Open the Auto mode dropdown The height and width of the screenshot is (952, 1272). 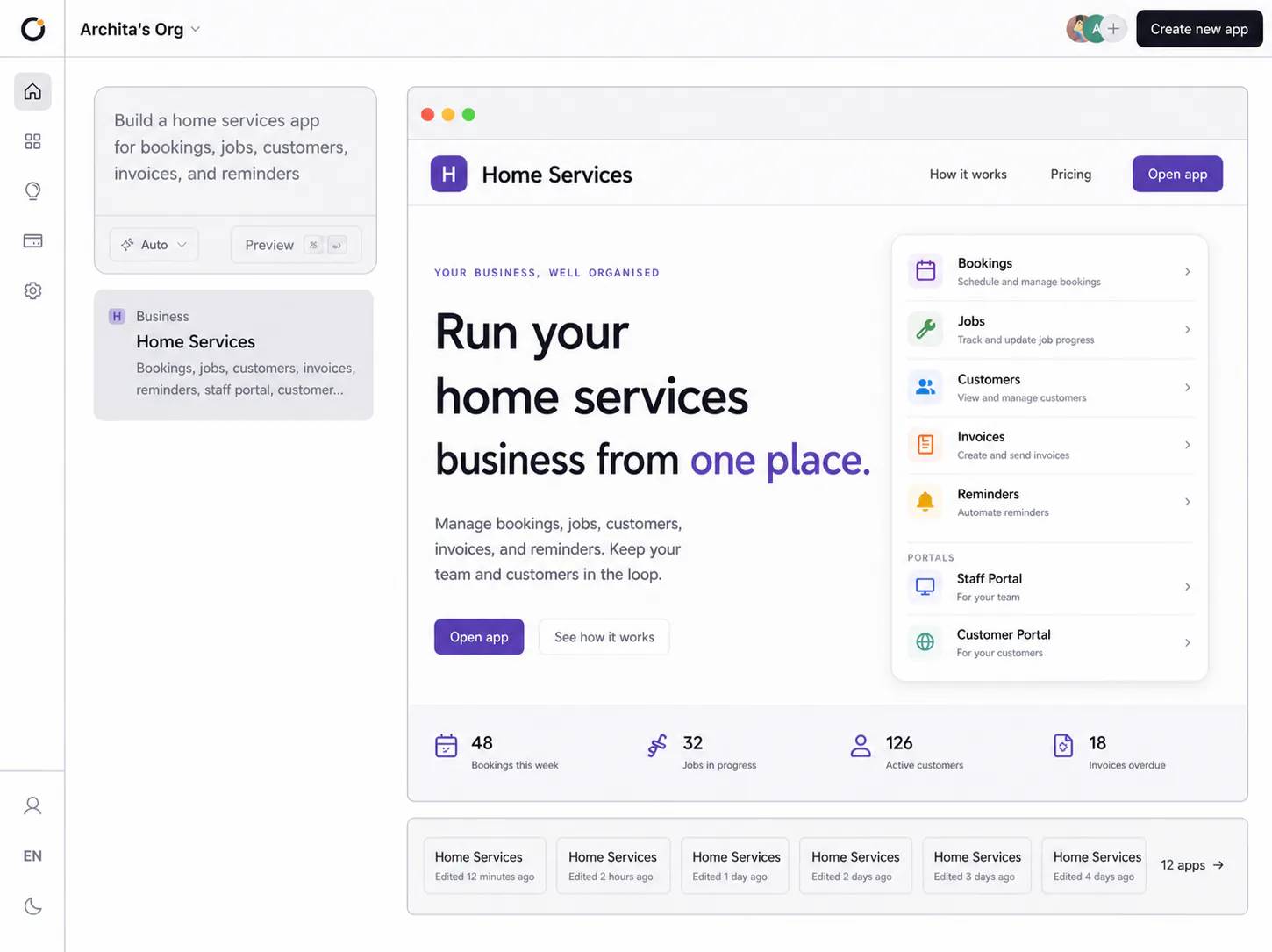tap(154, 245)
